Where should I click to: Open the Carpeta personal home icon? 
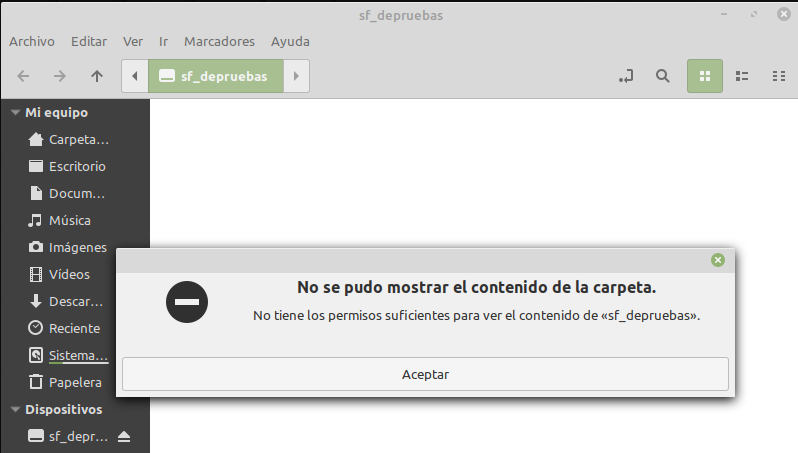tap(36, 139)
